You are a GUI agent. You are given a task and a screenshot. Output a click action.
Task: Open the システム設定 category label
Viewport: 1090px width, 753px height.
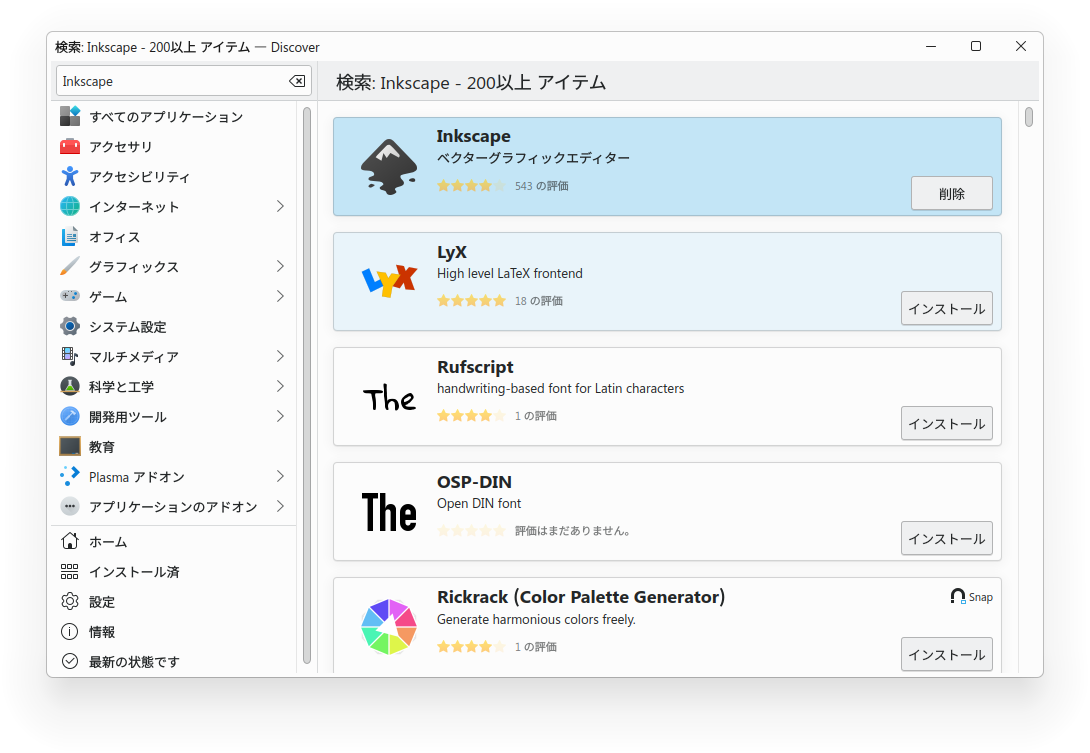tap(128, 327)
